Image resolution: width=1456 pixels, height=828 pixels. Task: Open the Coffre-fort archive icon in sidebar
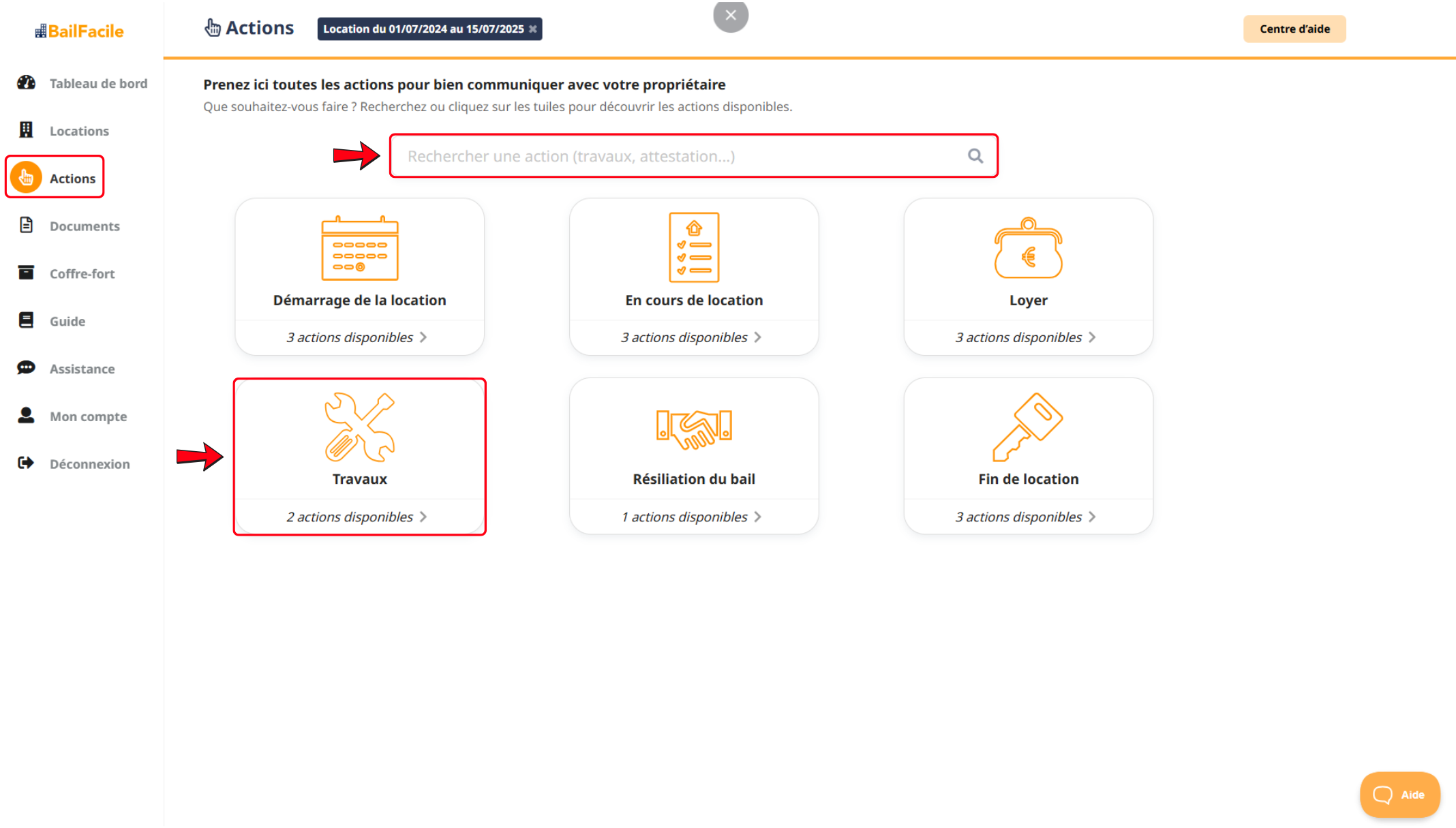coord(26,273)
